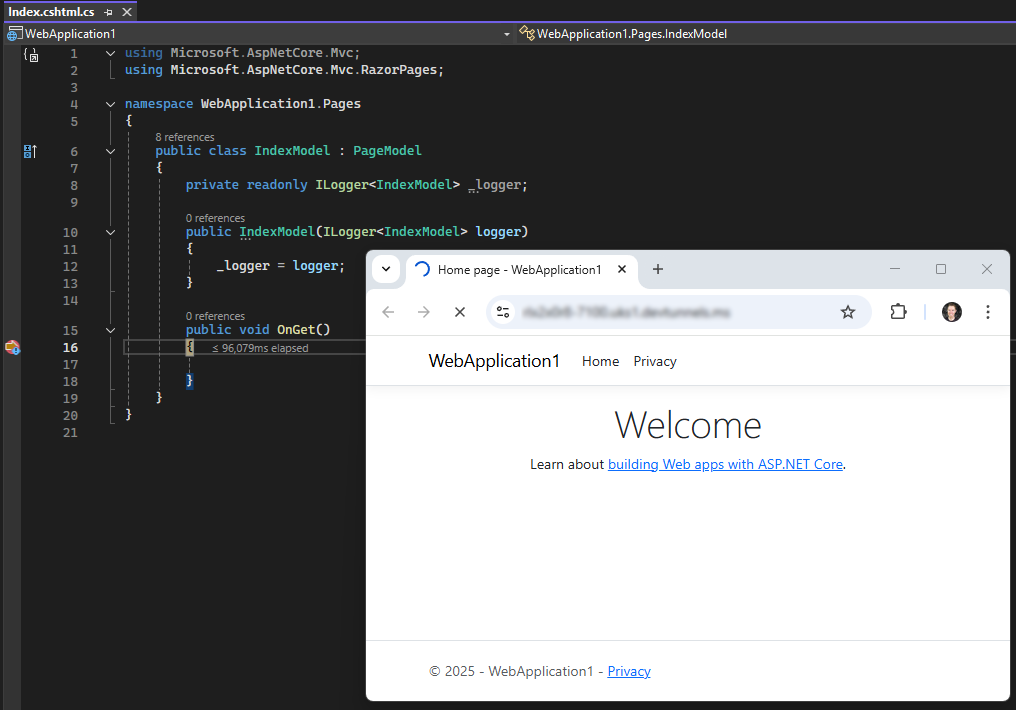This screenshot has height=710, width=1016.
Task: Open the building Web apps with ASP.NET Core link
Action: click(725, 464)
